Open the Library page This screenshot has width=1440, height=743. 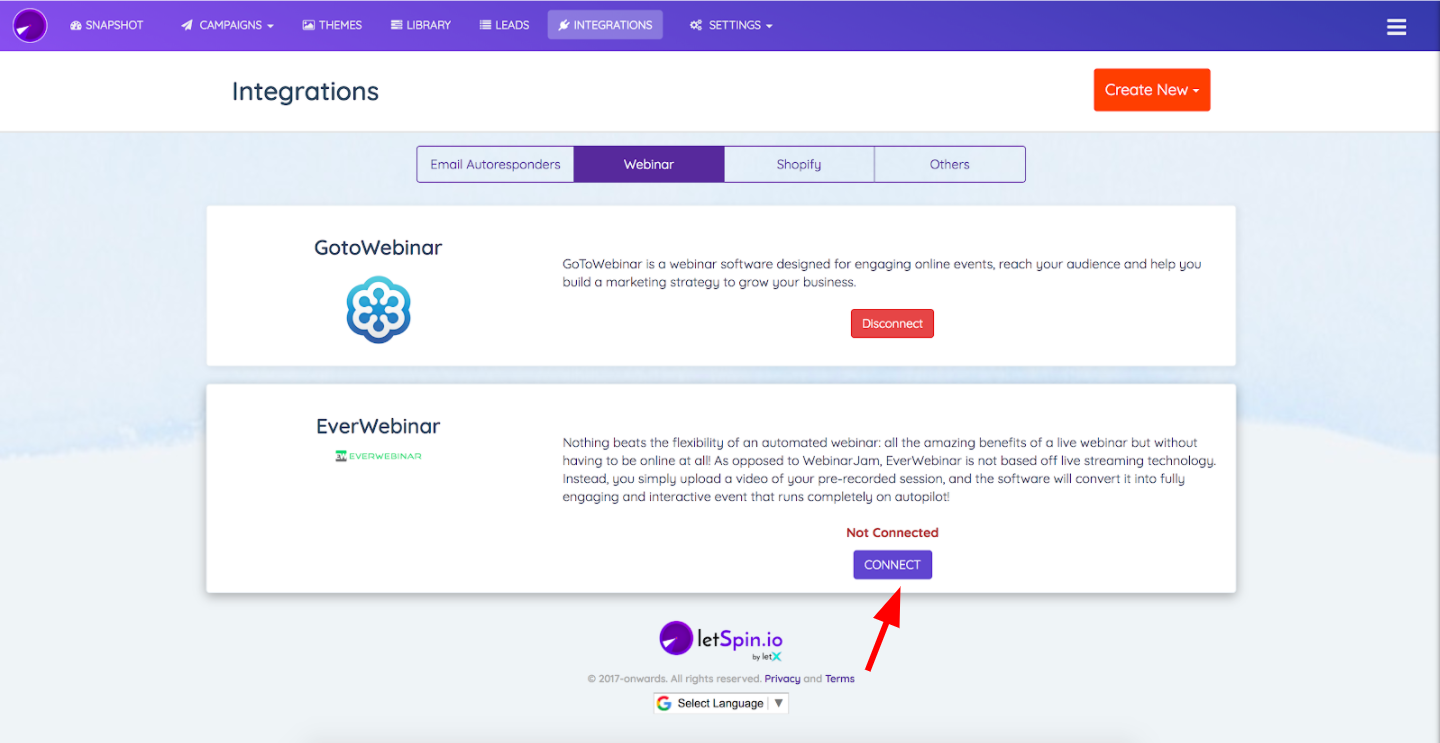[x=421, y=25]
